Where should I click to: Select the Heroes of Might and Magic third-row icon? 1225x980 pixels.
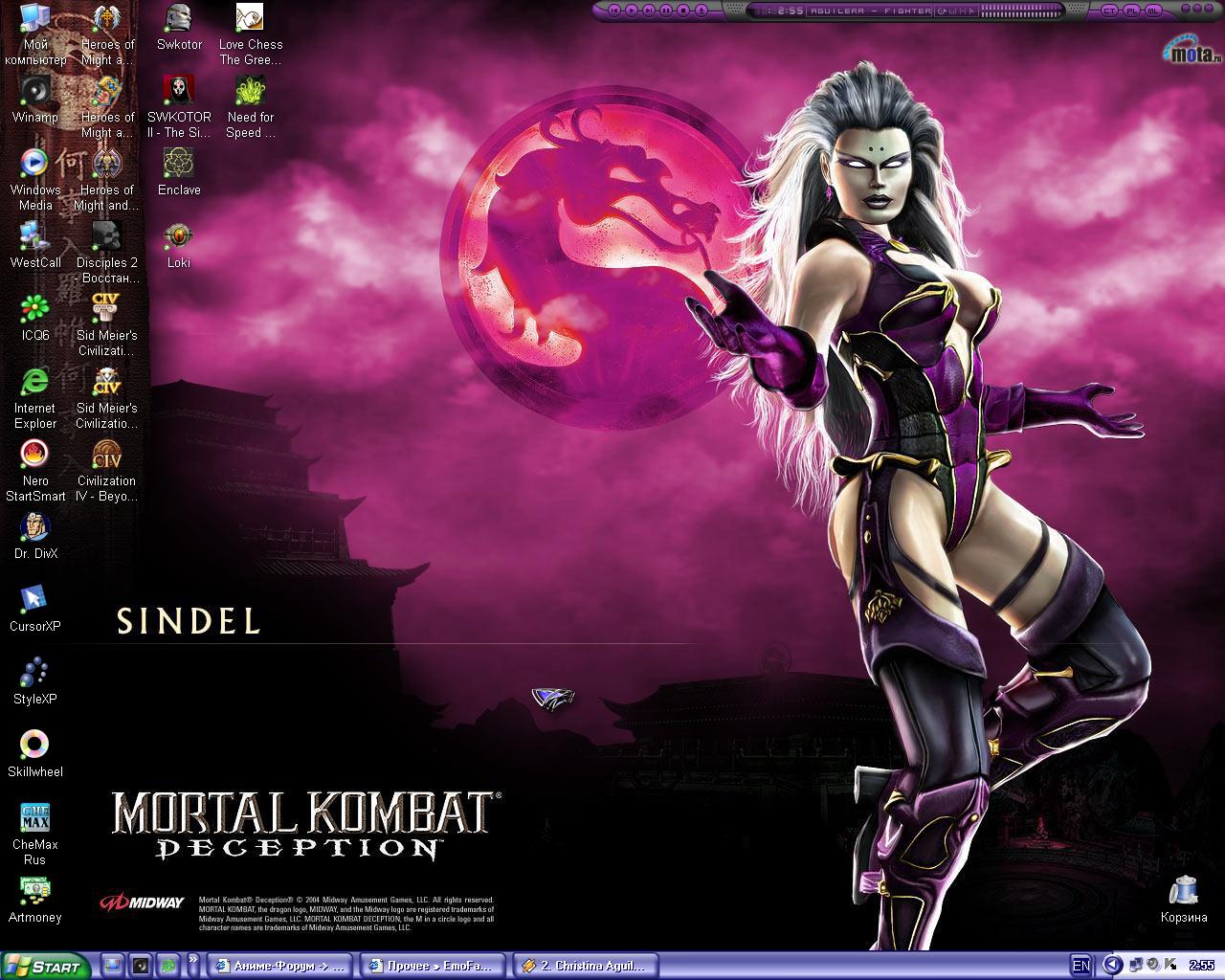tap(107, 180)
